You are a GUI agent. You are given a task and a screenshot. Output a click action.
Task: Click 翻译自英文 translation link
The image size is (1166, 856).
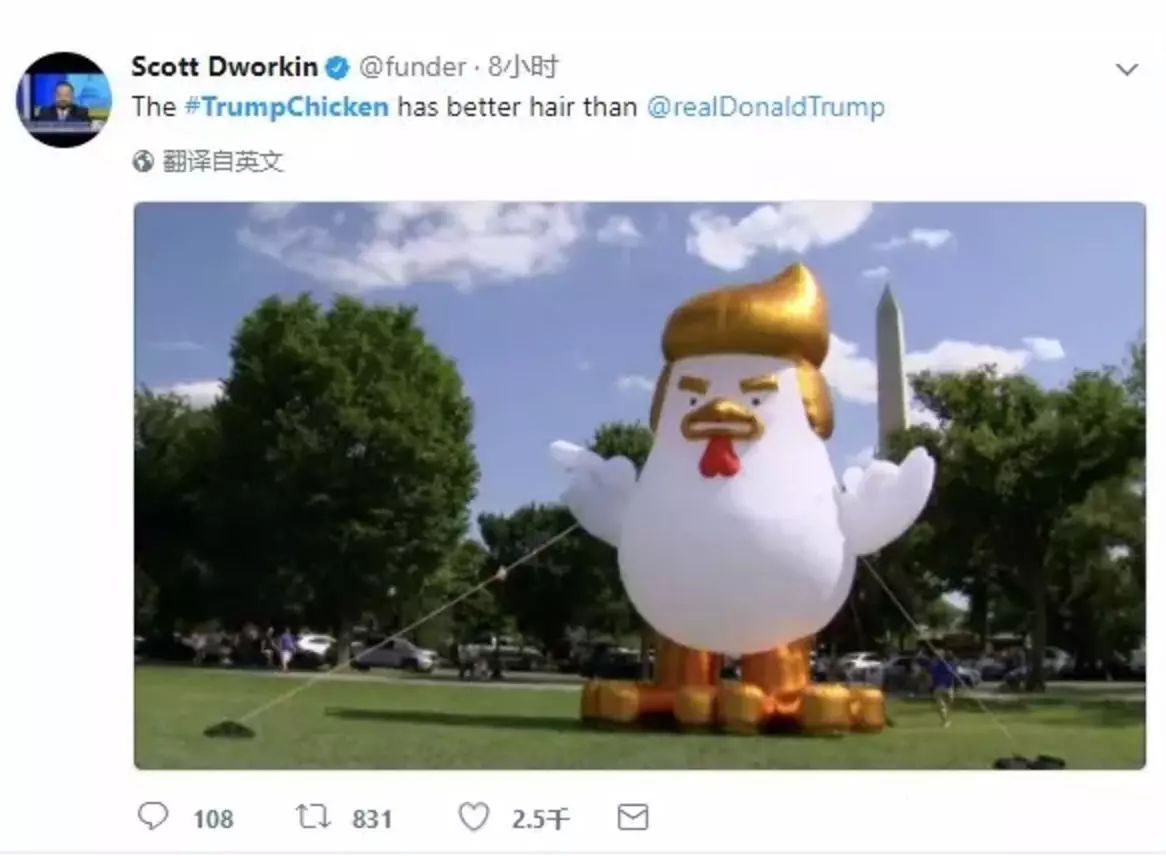pos(223,161)
